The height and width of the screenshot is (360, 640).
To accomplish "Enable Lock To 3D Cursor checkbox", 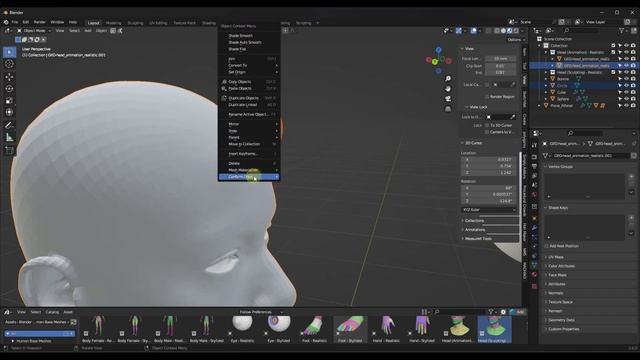I will point(487,125).
